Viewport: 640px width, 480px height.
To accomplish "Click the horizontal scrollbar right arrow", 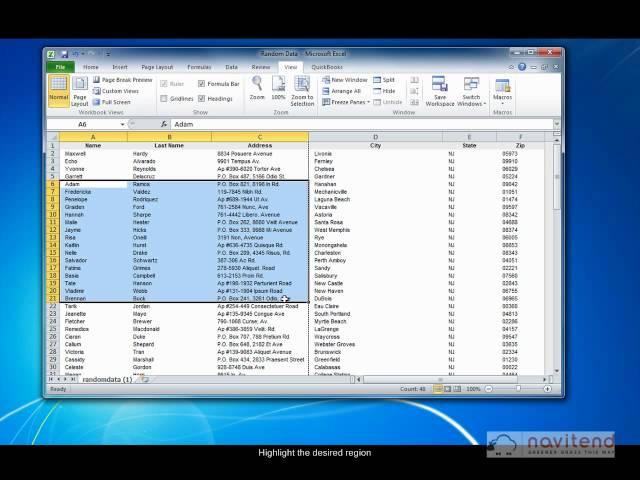I will (544, 380).
